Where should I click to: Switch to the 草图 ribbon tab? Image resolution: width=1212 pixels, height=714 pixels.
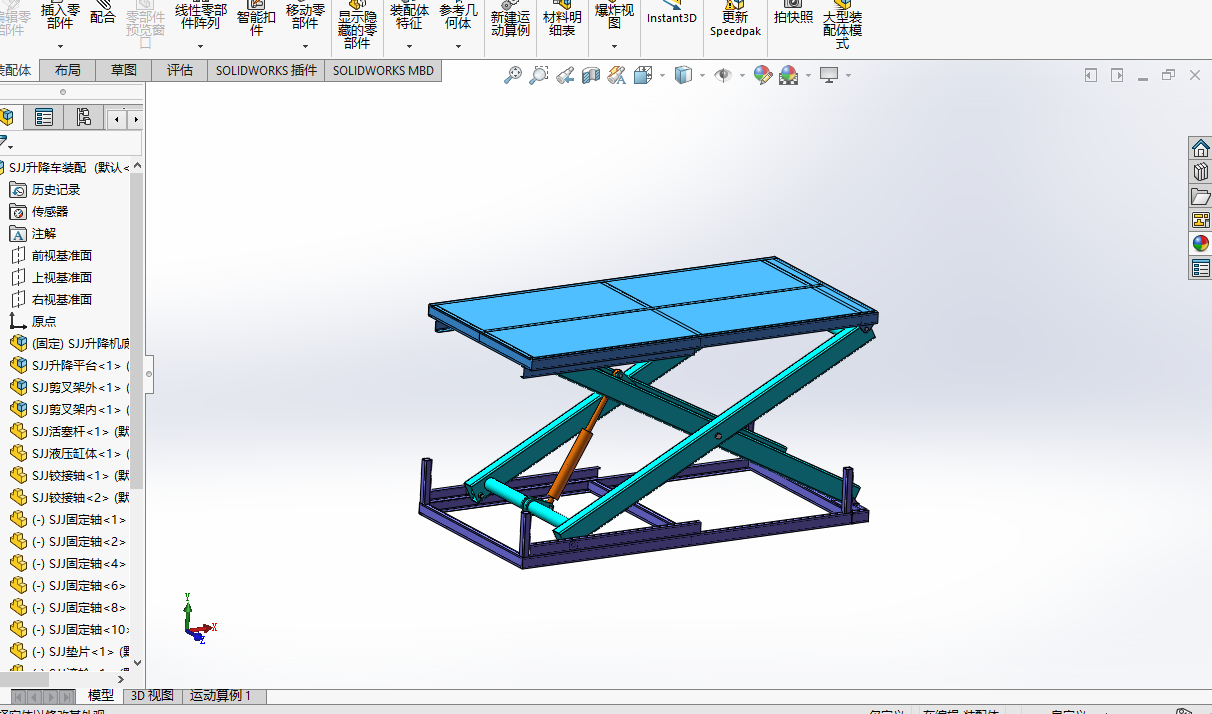point(124,71)
